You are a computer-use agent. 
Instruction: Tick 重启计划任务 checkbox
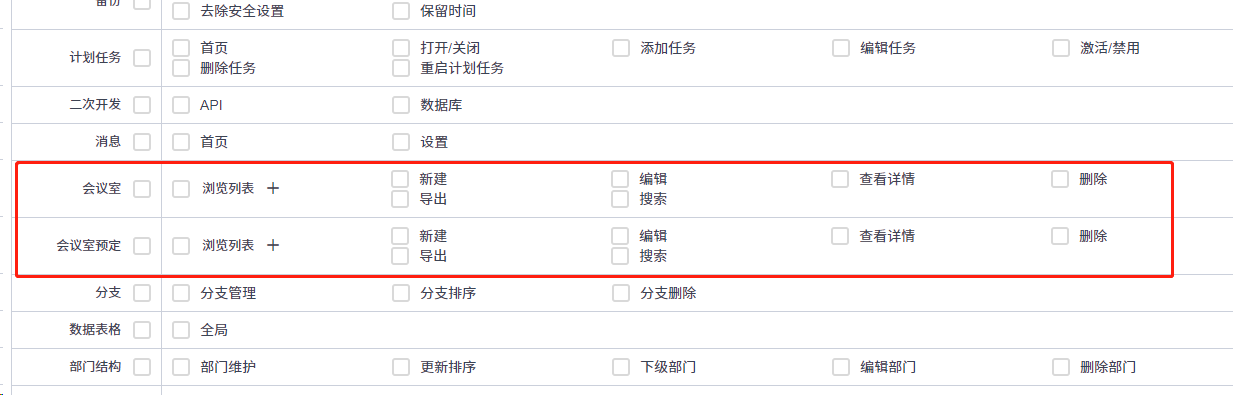tap(401, 68)
